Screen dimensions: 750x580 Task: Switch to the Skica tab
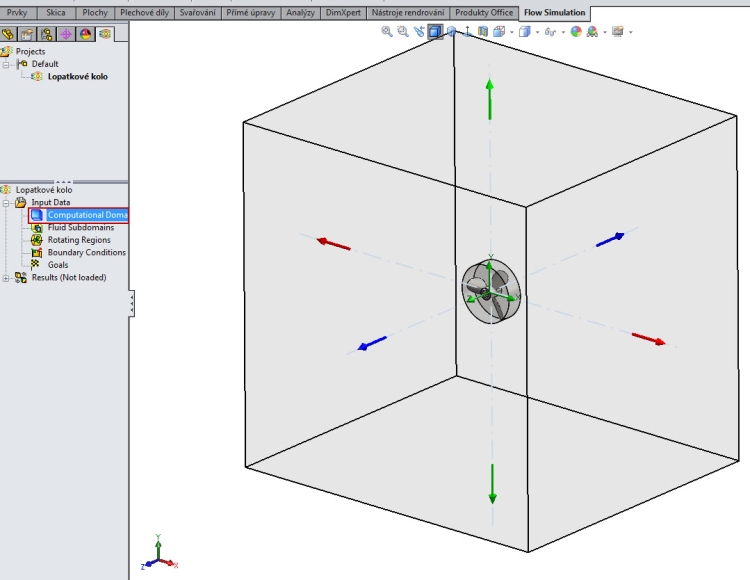pos(55,13)
